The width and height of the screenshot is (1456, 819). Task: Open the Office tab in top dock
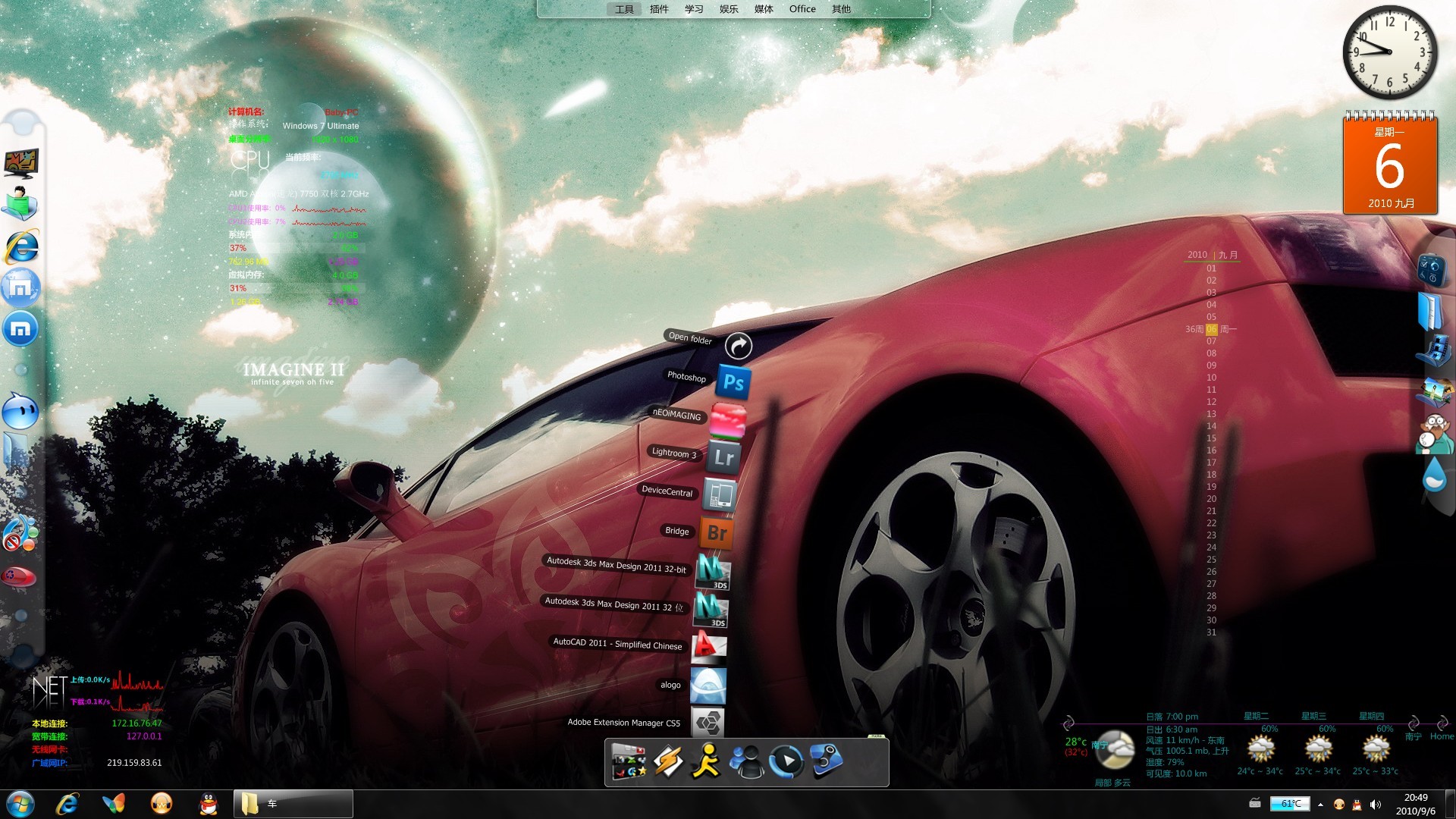802,9
